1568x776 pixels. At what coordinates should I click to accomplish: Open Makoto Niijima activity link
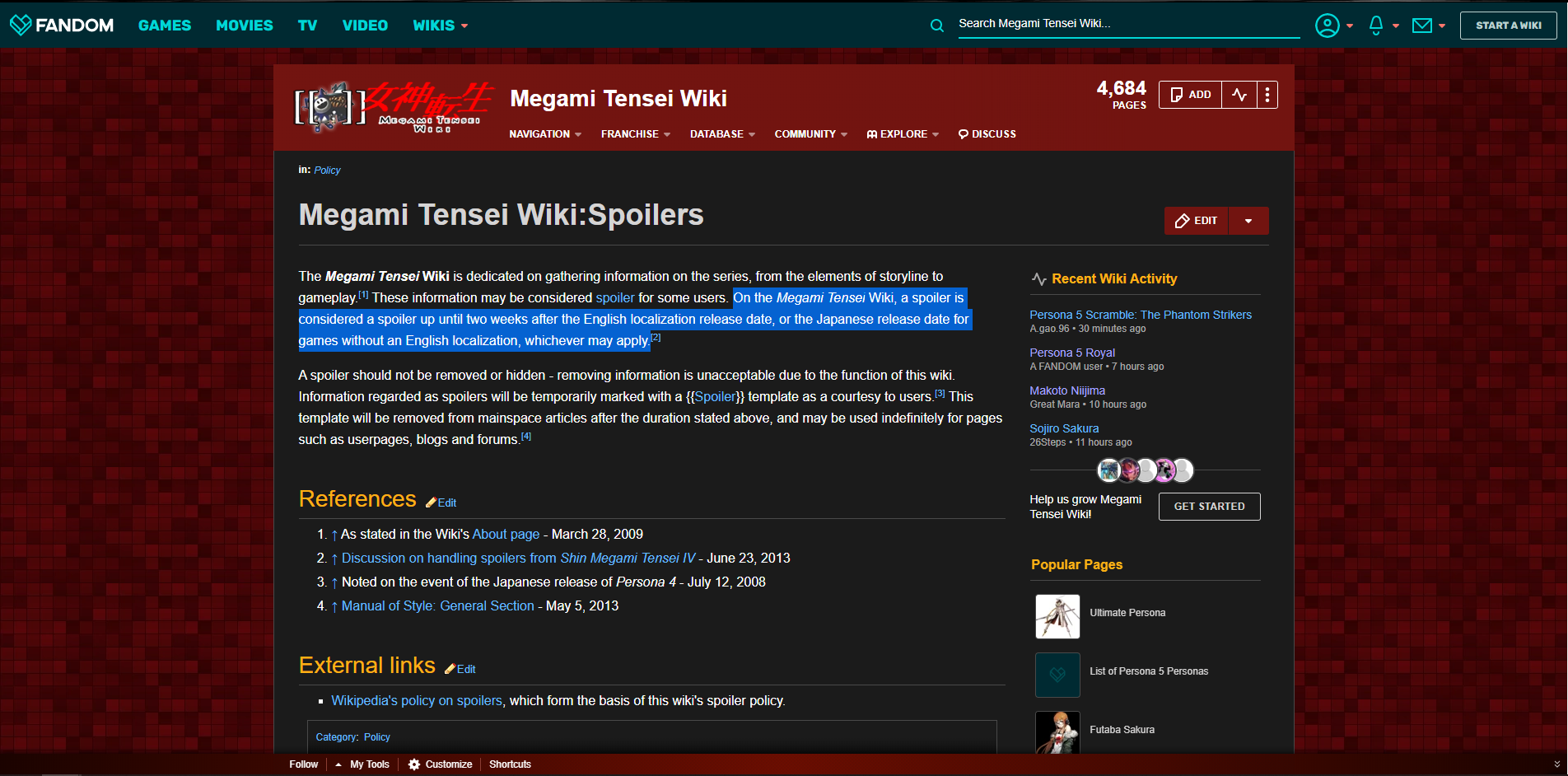point(1067,390)
